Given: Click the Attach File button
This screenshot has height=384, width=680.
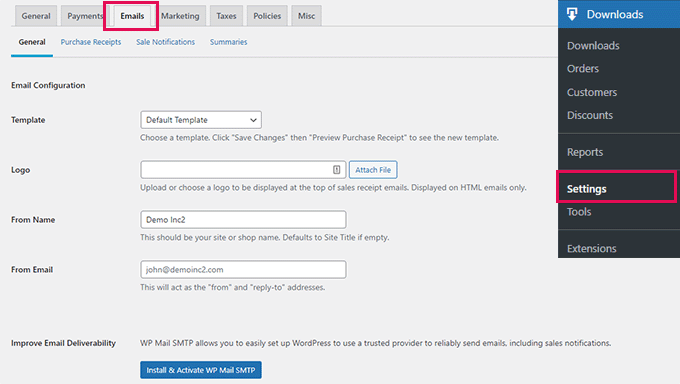Looking at the screenshot, I should click(373, 170).
